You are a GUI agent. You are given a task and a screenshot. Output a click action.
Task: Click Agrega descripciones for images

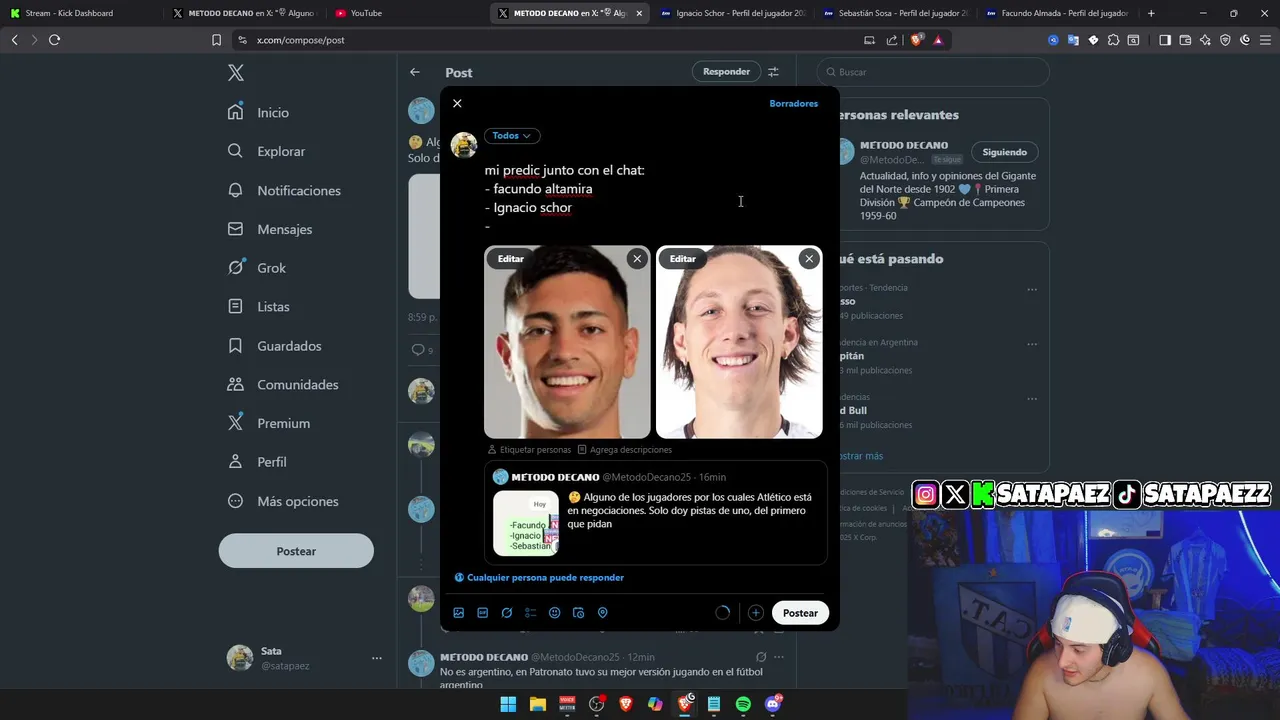coord(625,450)
